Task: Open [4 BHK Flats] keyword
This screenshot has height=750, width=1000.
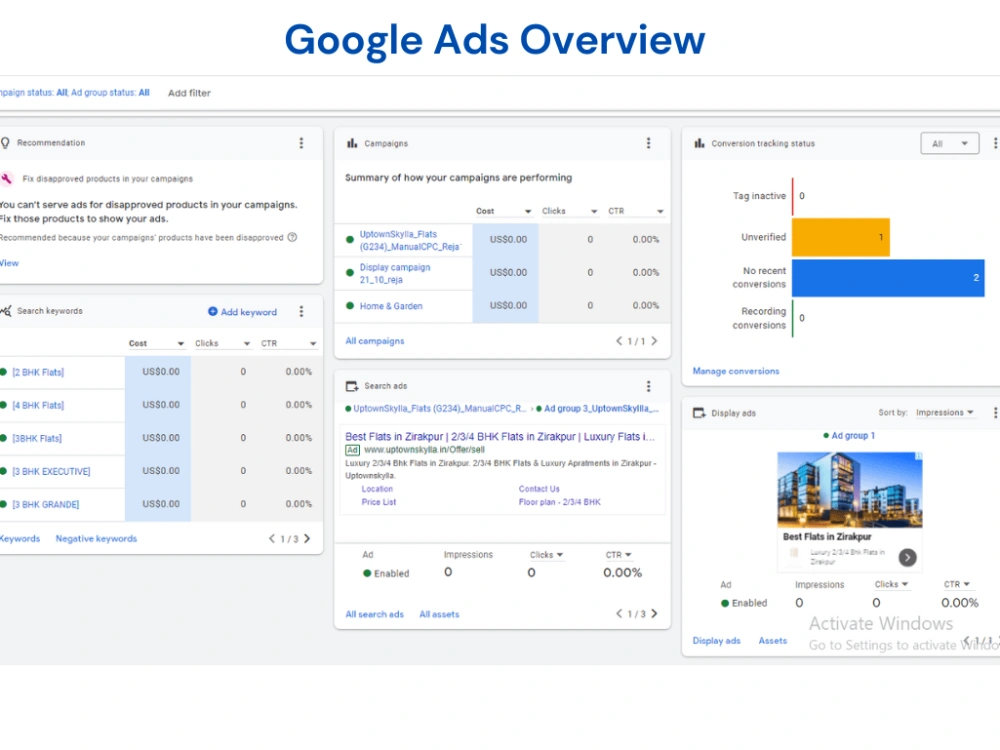Action: click(38, 405)
